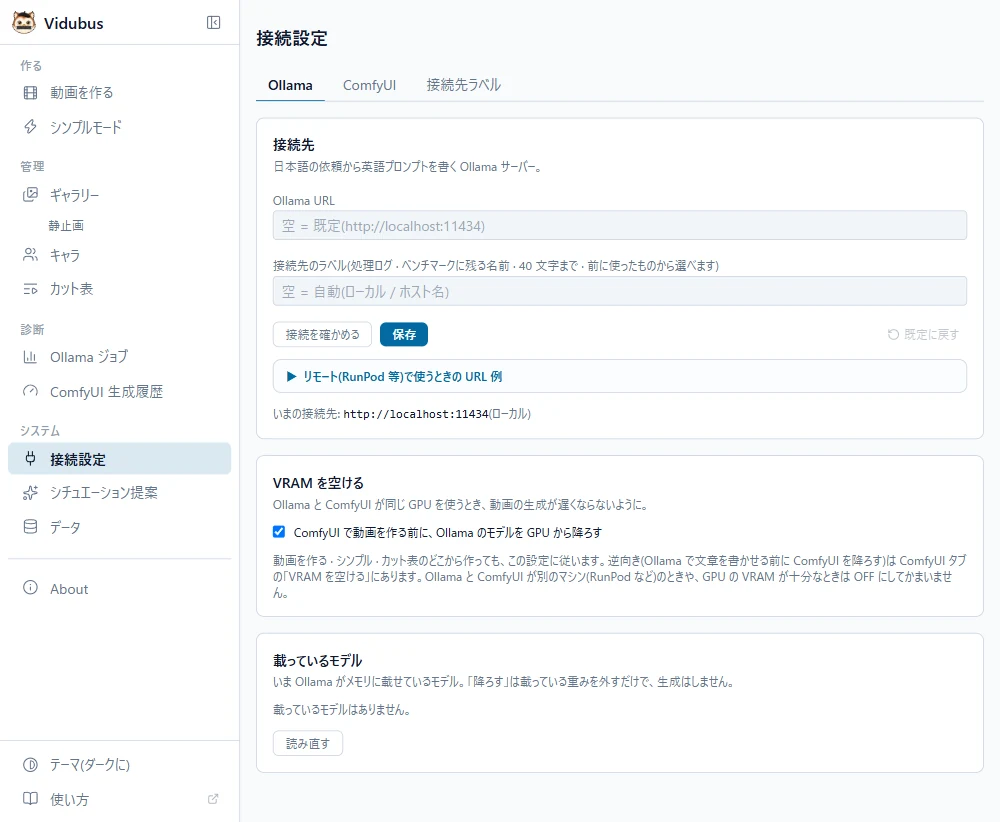Viewport: 1000px width, 822px height.
Task: Switch to the ComfyUI tab
Action: pyautogui.click(x=369, y=85)
